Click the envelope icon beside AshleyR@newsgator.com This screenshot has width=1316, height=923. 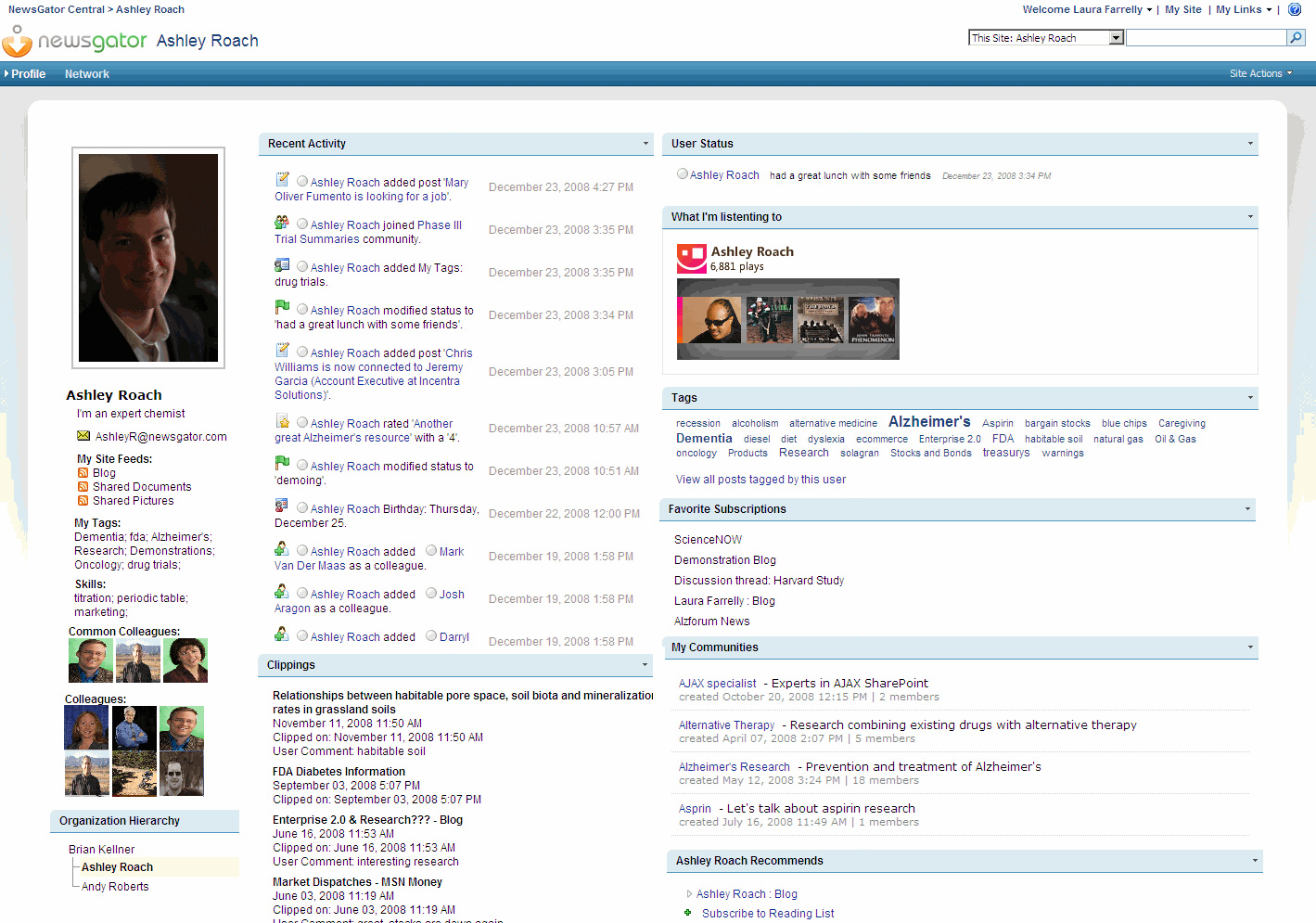coord(83,436)
